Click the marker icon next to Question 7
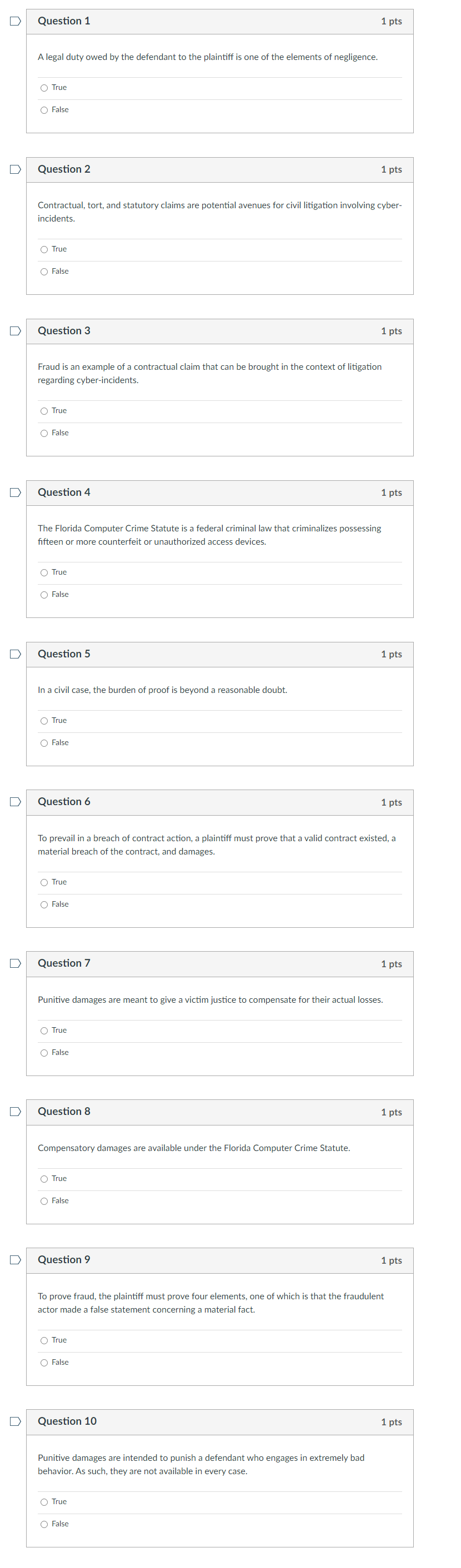 click(x=14, y=963)
